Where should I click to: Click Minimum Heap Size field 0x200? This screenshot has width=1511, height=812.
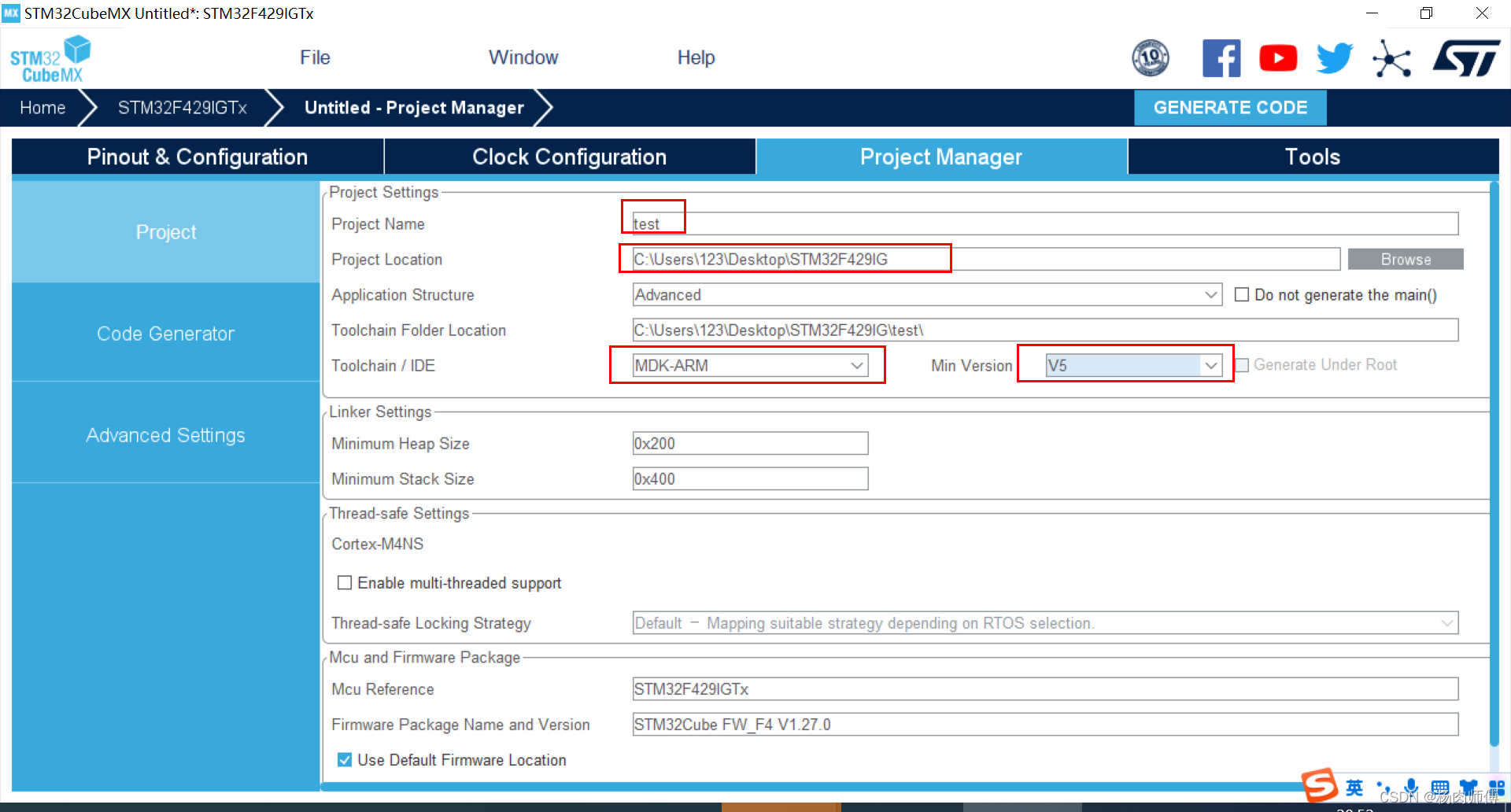(750, 444)
